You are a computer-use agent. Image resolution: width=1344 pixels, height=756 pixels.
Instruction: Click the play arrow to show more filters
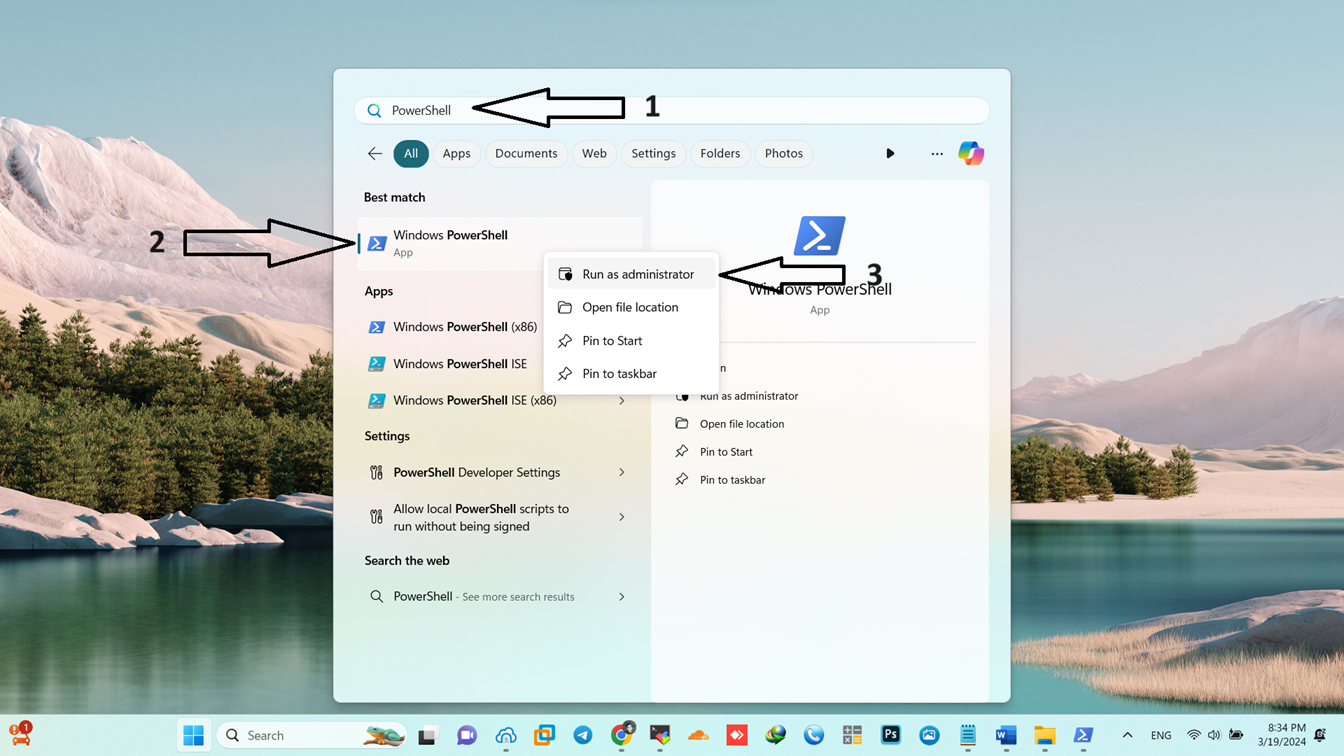(x=890, y=154)
